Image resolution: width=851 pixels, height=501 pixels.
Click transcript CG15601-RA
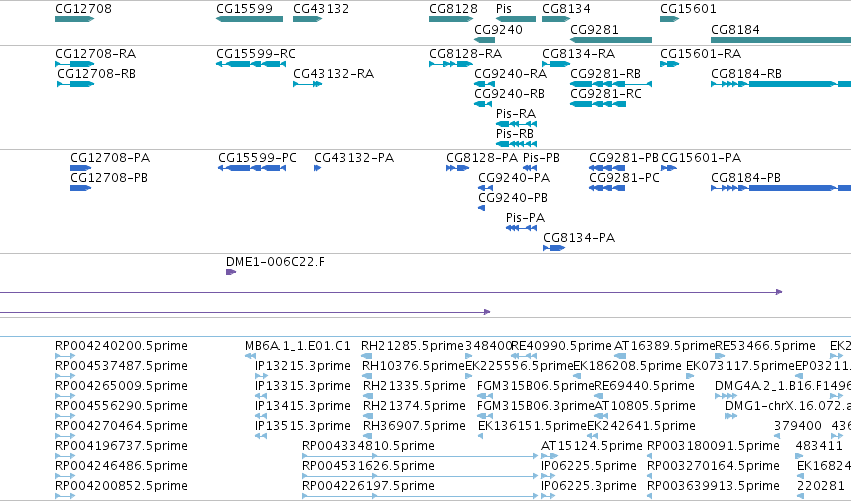[669, 64]
